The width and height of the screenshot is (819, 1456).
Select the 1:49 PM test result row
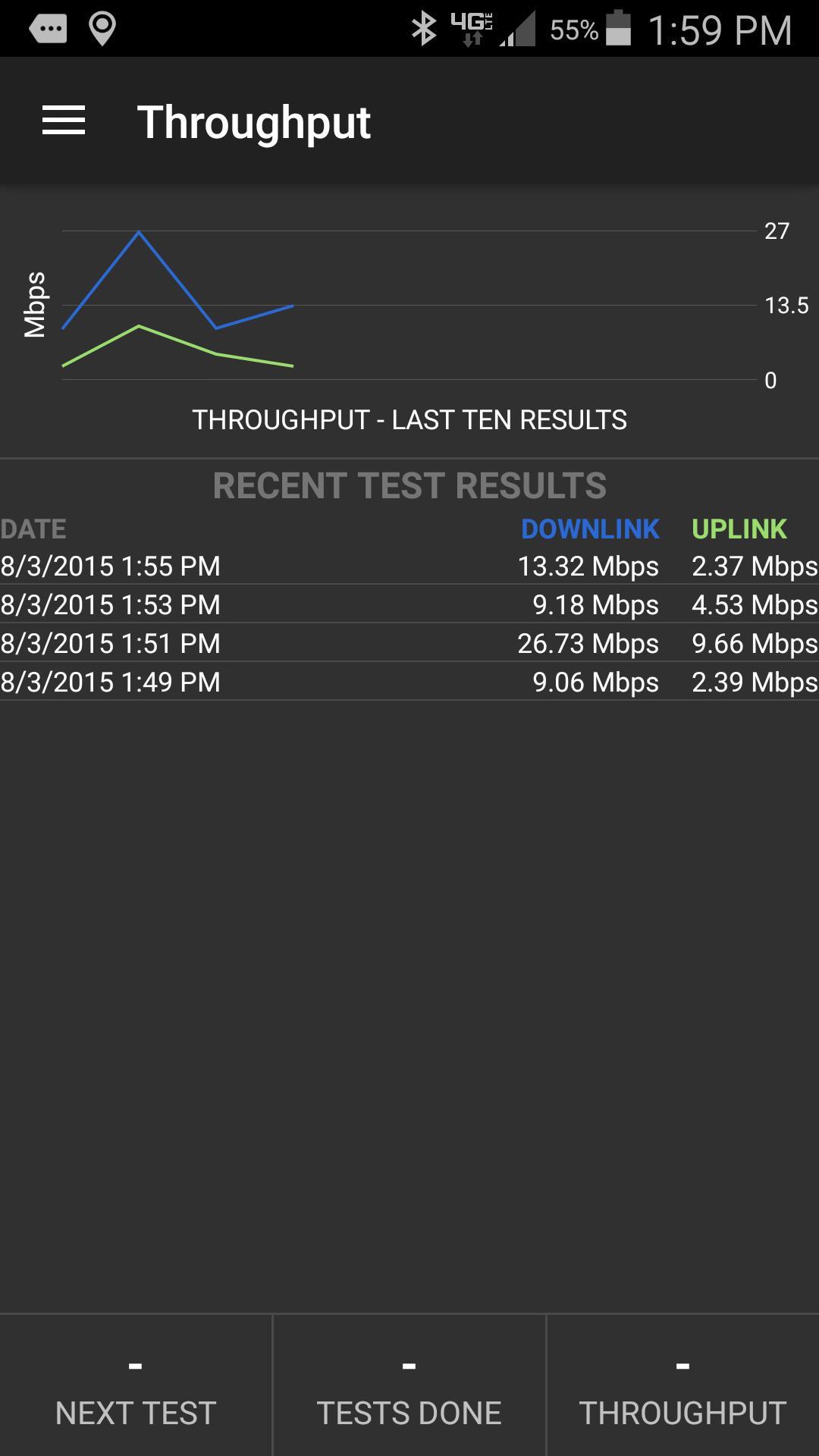pyautogui.click(x=409, y=682)
